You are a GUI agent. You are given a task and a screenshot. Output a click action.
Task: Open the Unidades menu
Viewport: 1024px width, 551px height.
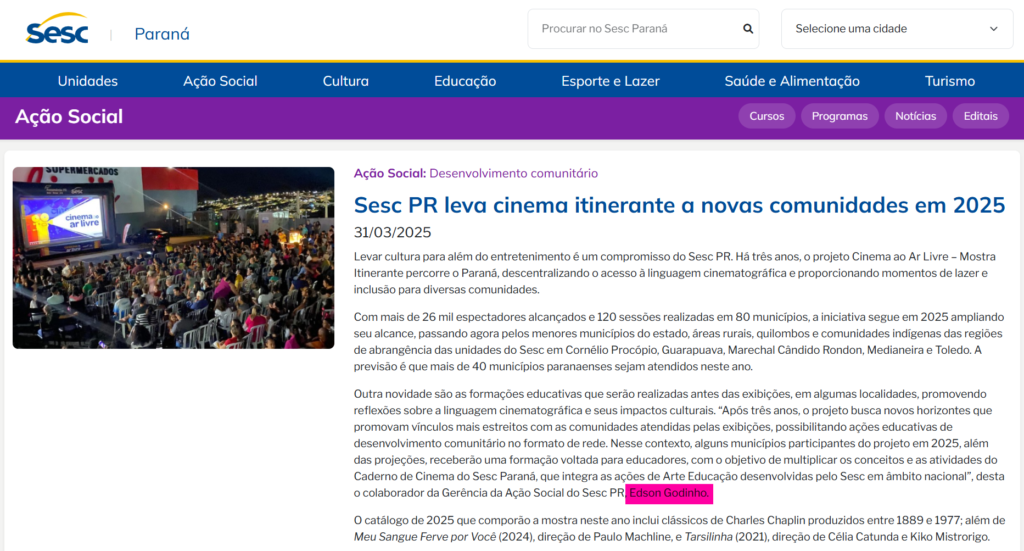coord(88,81)
